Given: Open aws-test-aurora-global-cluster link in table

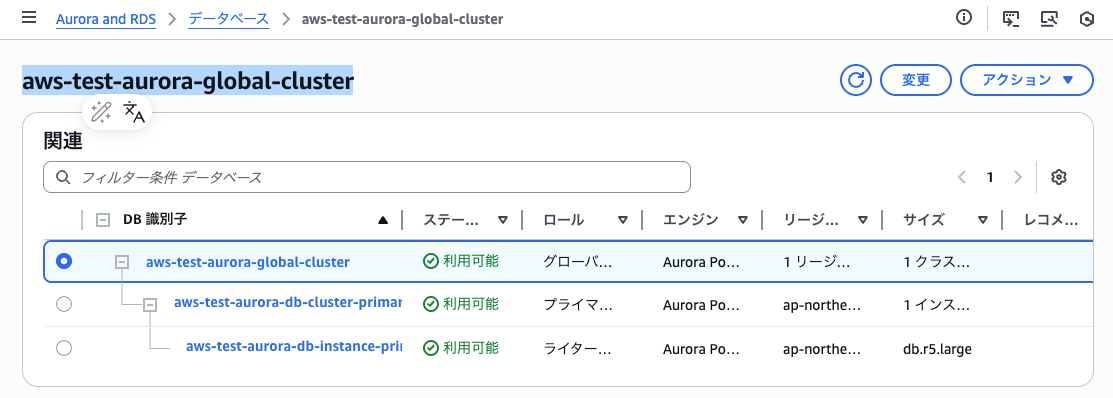Looking at the screenshot, I should click(x=248, y=262).
